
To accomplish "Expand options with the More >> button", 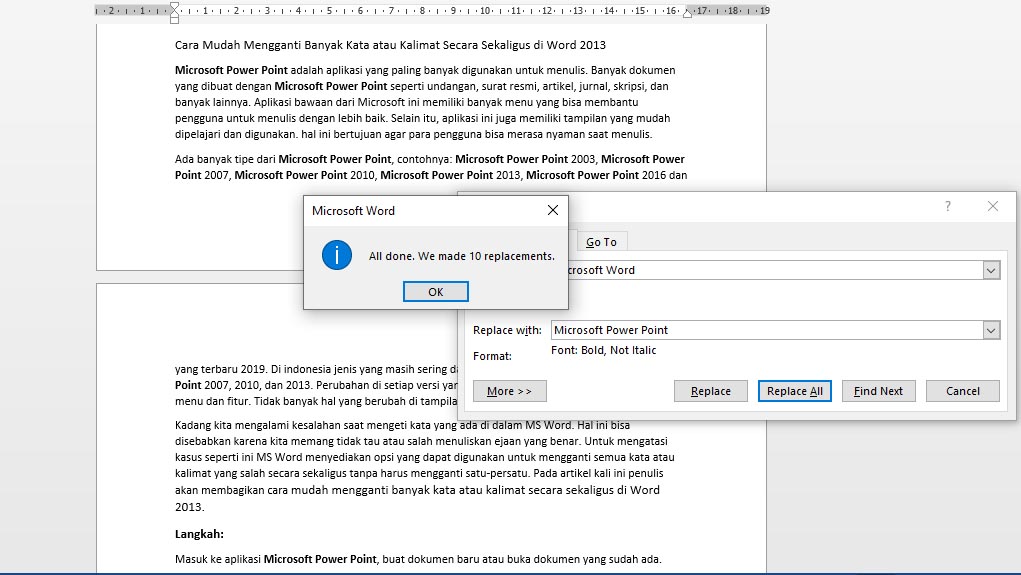I will (510, 391).
